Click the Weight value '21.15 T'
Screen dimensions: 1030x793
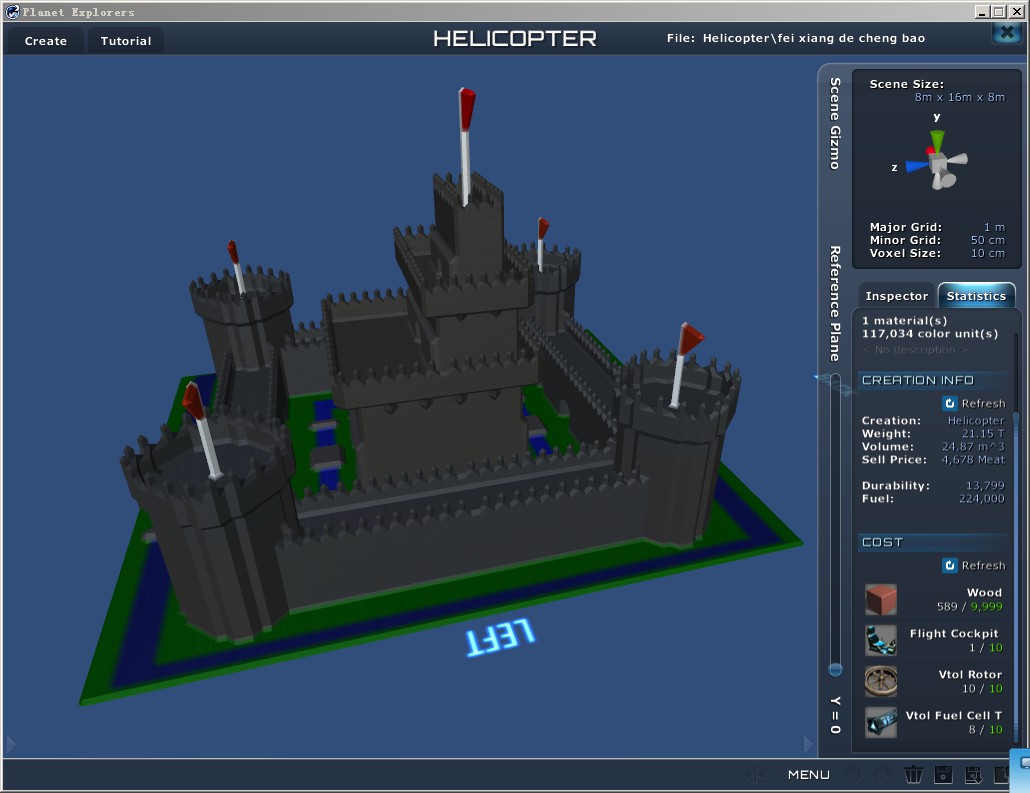coord(983,434)
